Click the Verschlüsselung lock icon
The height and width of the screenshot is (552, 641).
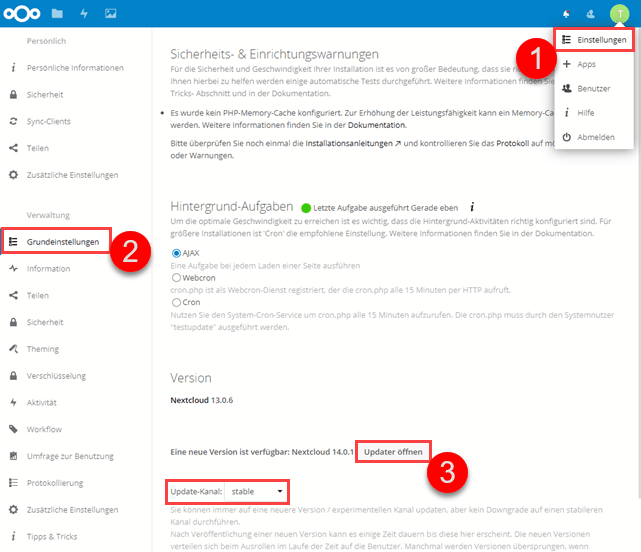pos(13,376)
